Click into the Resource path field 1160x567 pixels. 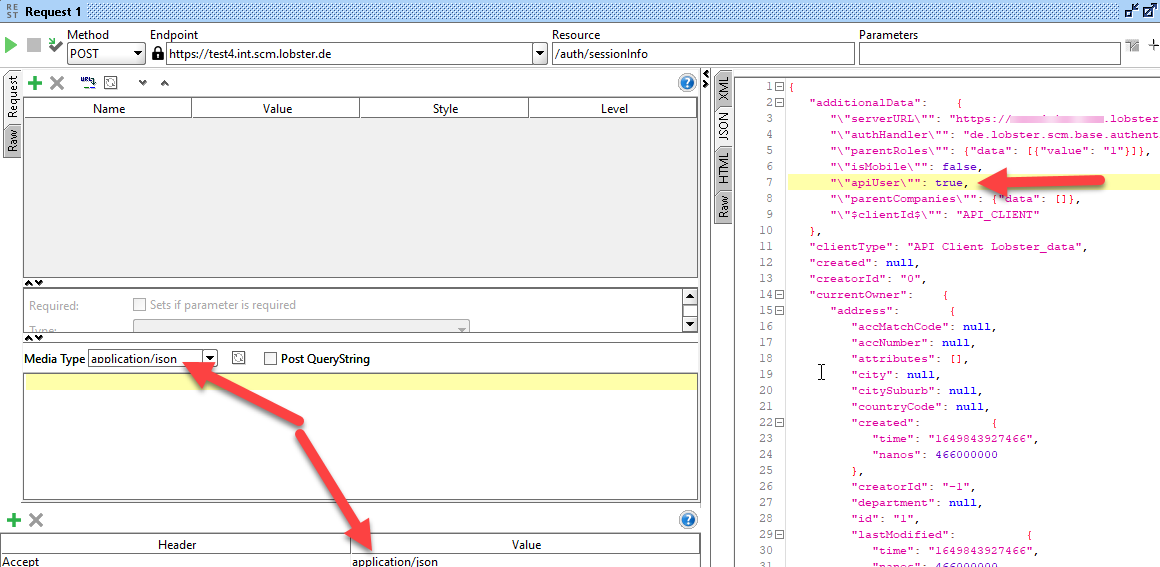703,53
